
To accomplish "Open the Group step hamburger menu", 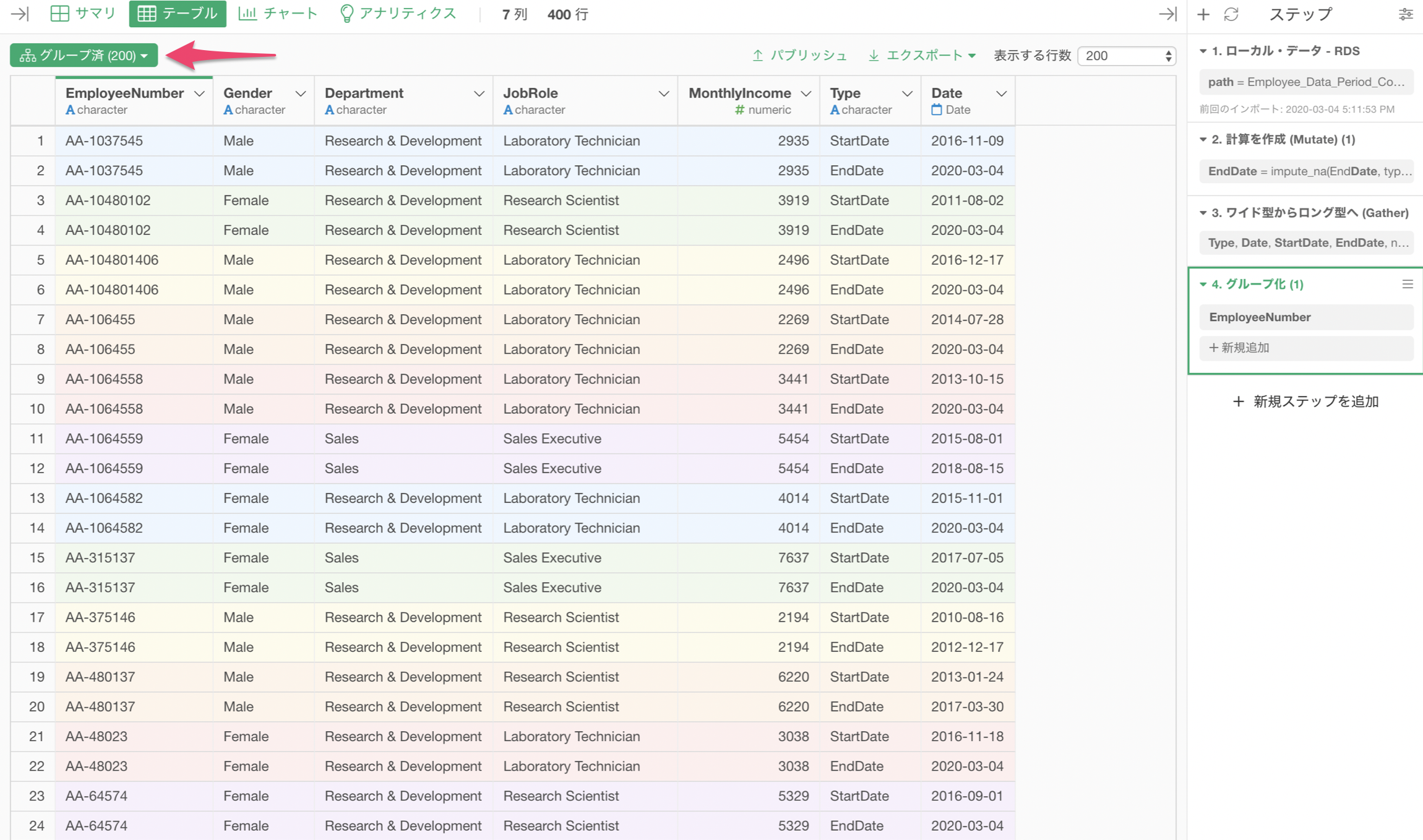I will (1408, 284).
